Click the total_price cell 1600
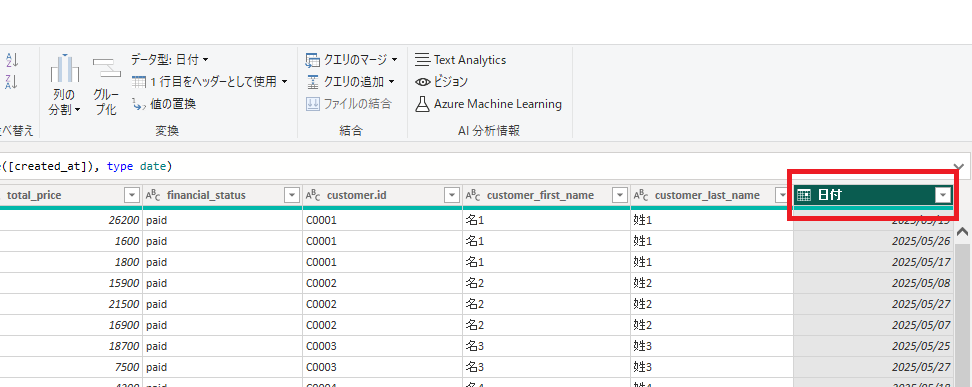Viewport: 972px width, 387px height. coord(71,241)
